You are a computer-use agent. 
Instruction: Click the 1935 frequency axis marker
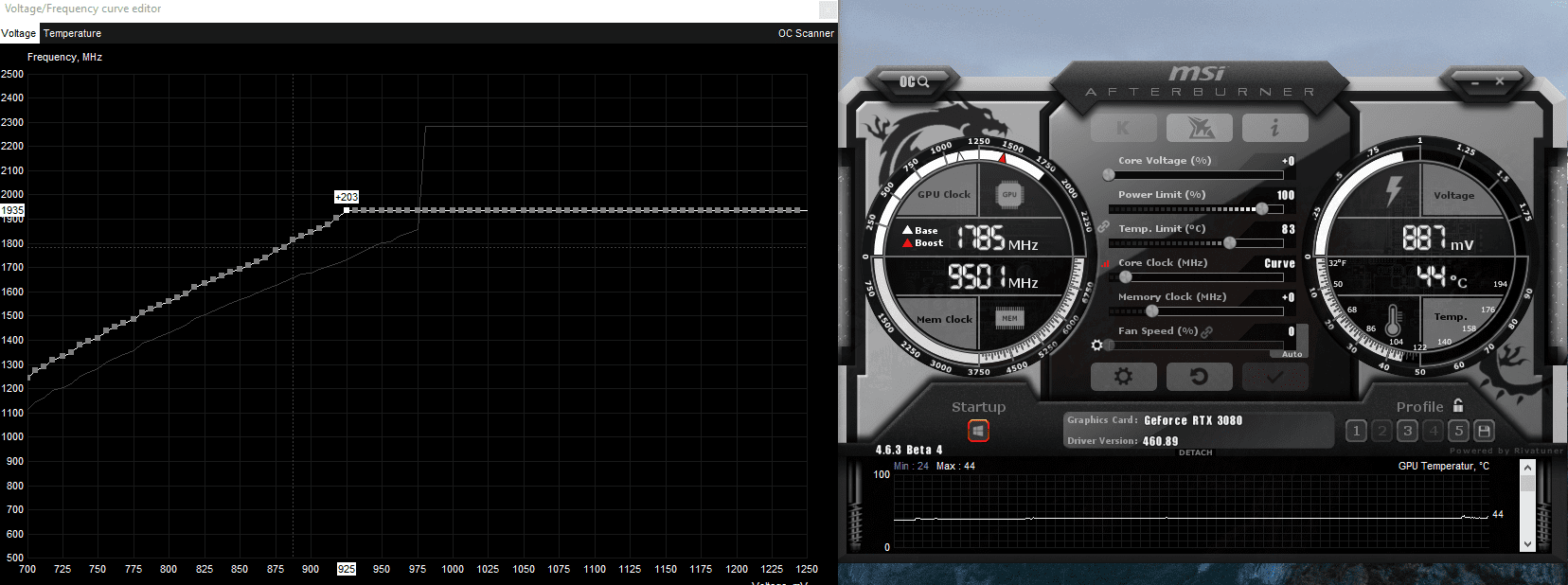click(12, 210)
